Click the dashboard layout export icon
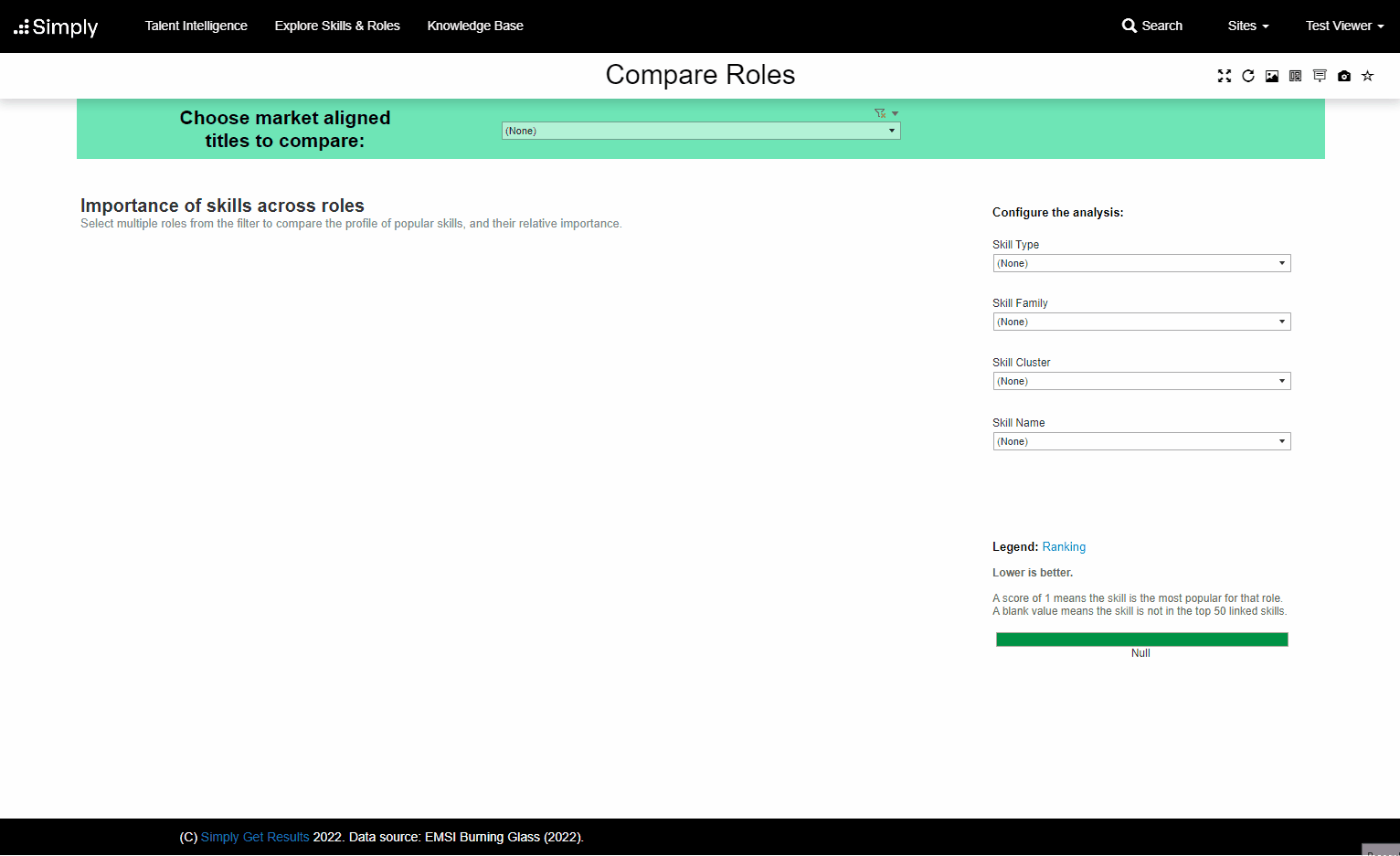The height and width of the screenshot is (856, 1400). 1296,76
